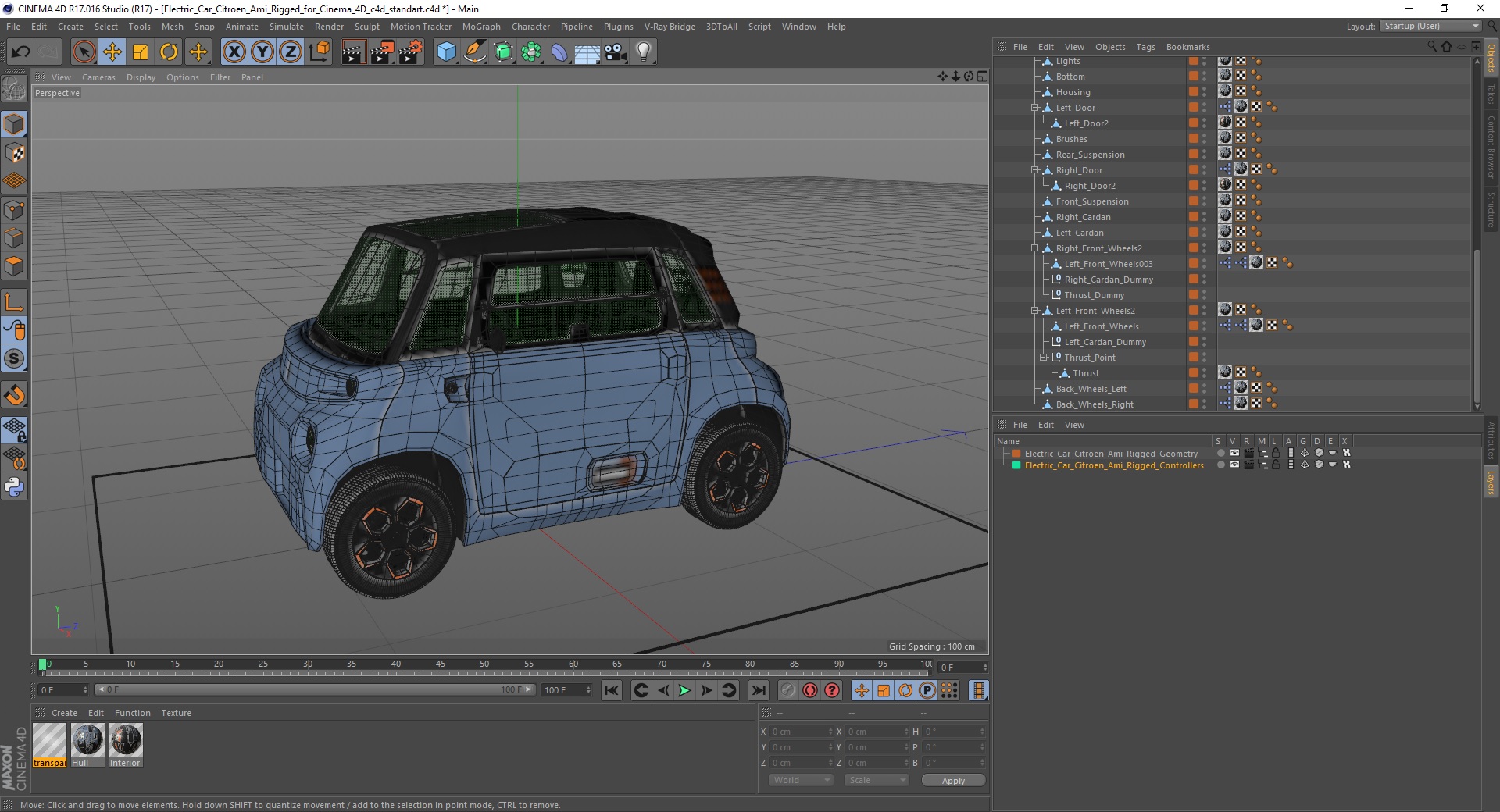Collapse the Right_Front_Wheels2 tree node

pyautogui.click(x=1035, y=248)
